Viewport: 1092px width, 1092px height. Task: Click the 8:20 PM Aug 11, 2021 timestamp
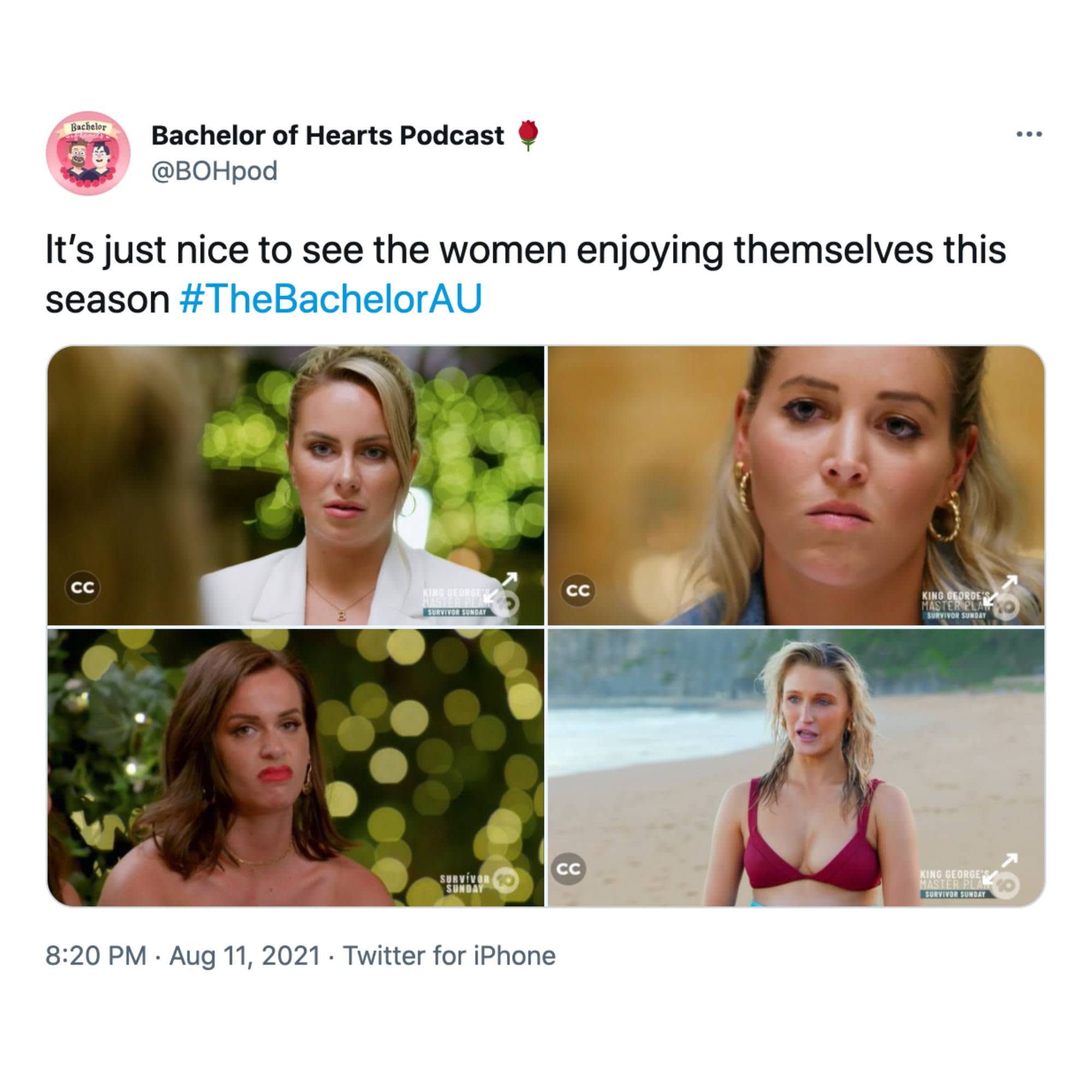pos(182,956)
